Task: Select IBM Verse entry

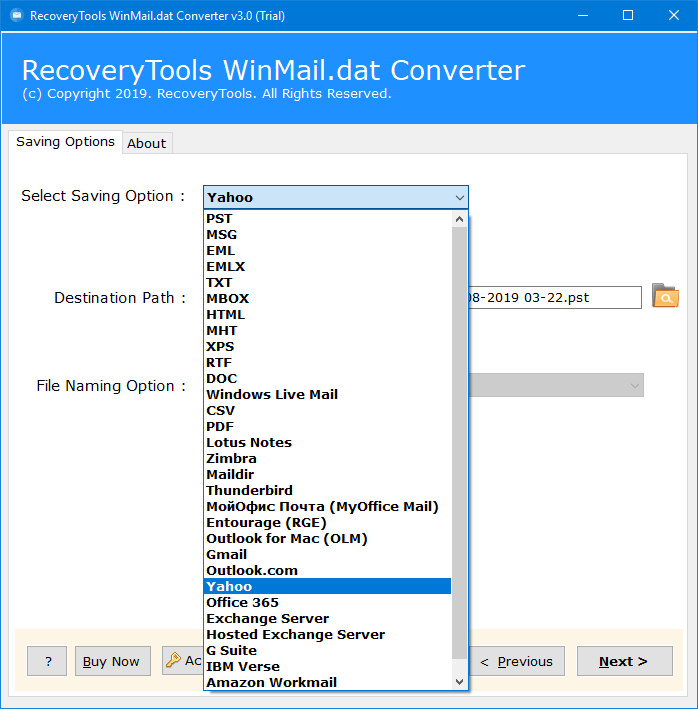Action: (x=327, y=666)
